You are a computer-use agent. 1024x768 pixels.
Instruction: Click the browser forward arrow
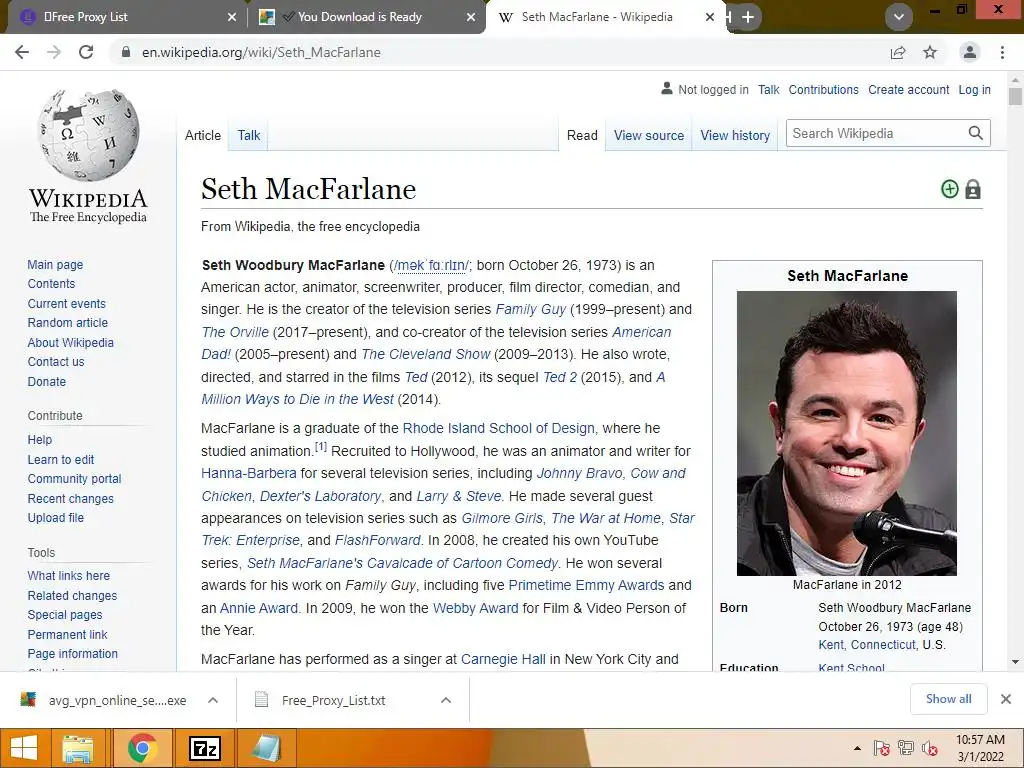point(54,52)
